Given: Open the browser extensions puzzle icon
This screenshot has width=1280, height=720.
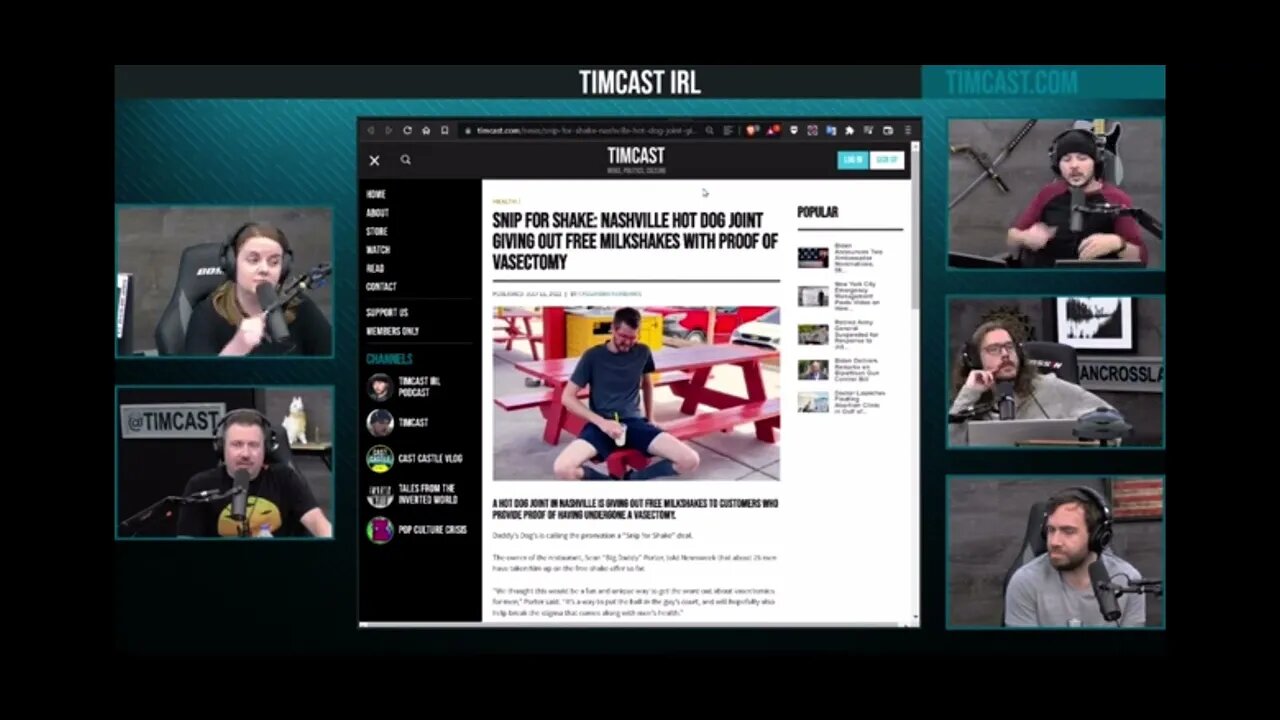Looking at the screenshot, I should pos(849,130).
